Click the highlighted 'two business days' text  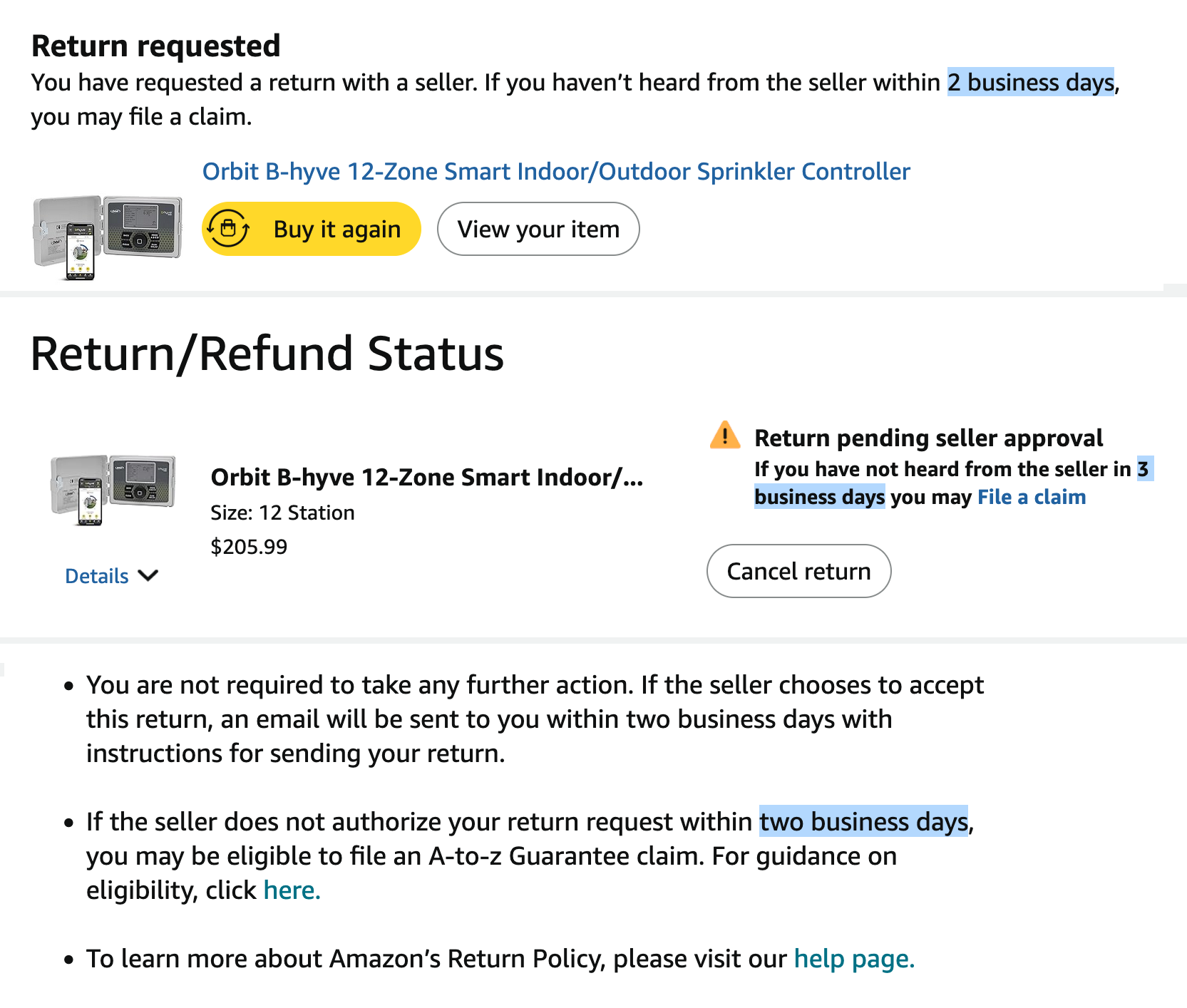tap(863, 822)
